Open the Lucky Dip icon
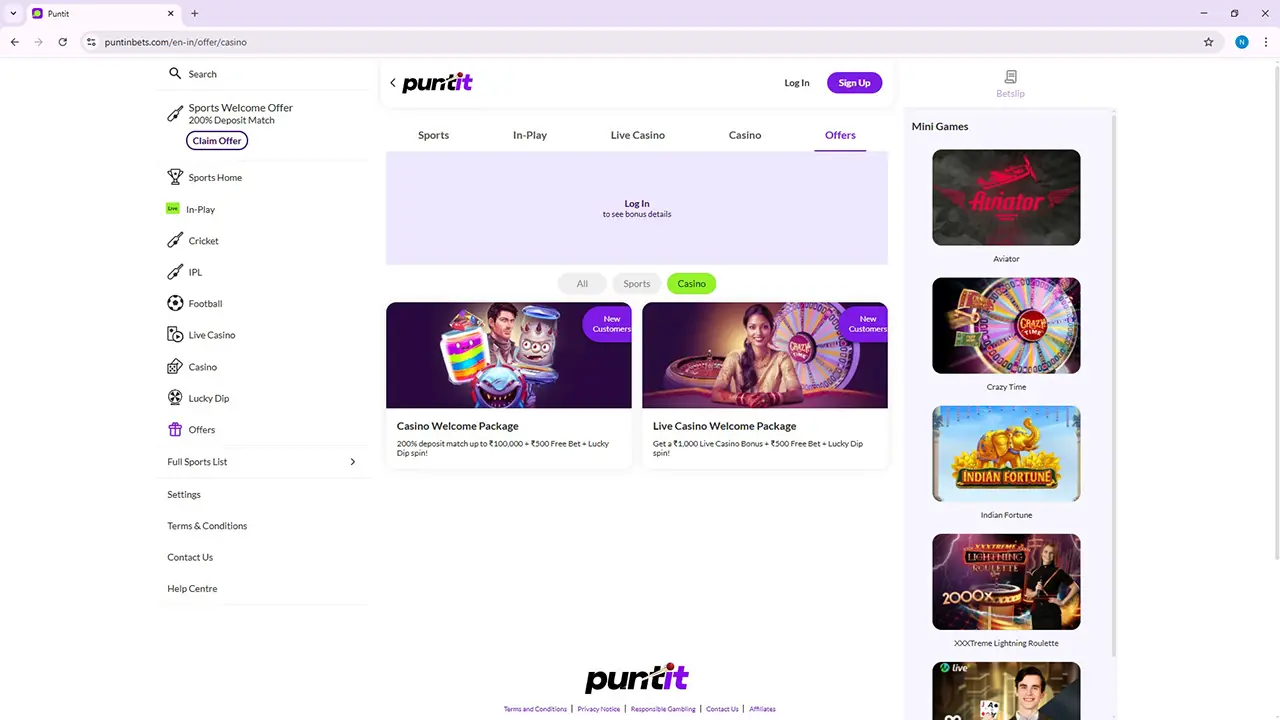1280x720 pixels. point(175,398)
